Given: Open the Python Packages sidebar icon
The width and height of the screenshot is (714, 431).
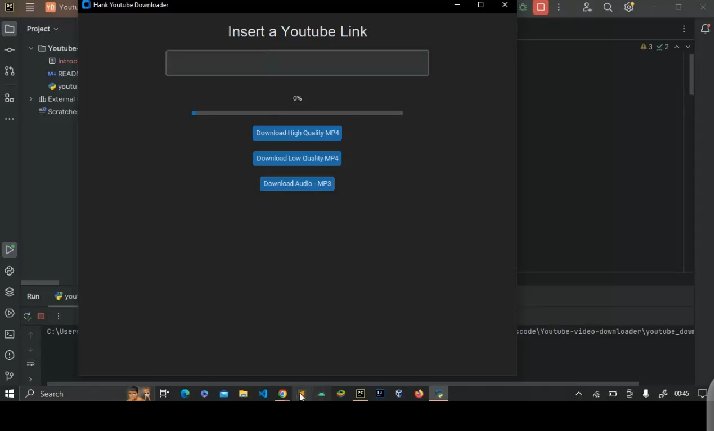Looking at the screenshot, I should [x=10, y=292].
